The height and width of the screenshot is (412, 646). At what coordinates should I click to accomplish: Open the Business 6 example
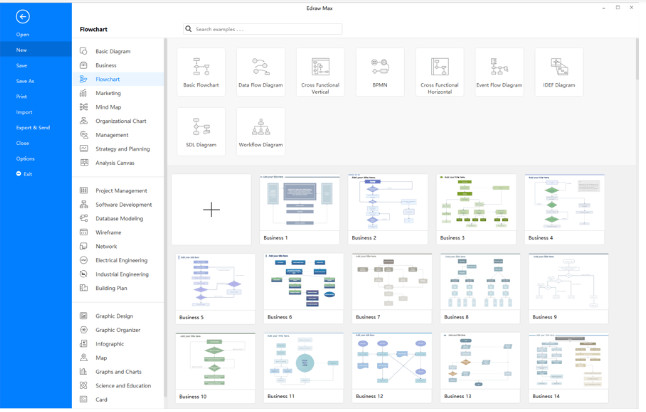(304, 288)
